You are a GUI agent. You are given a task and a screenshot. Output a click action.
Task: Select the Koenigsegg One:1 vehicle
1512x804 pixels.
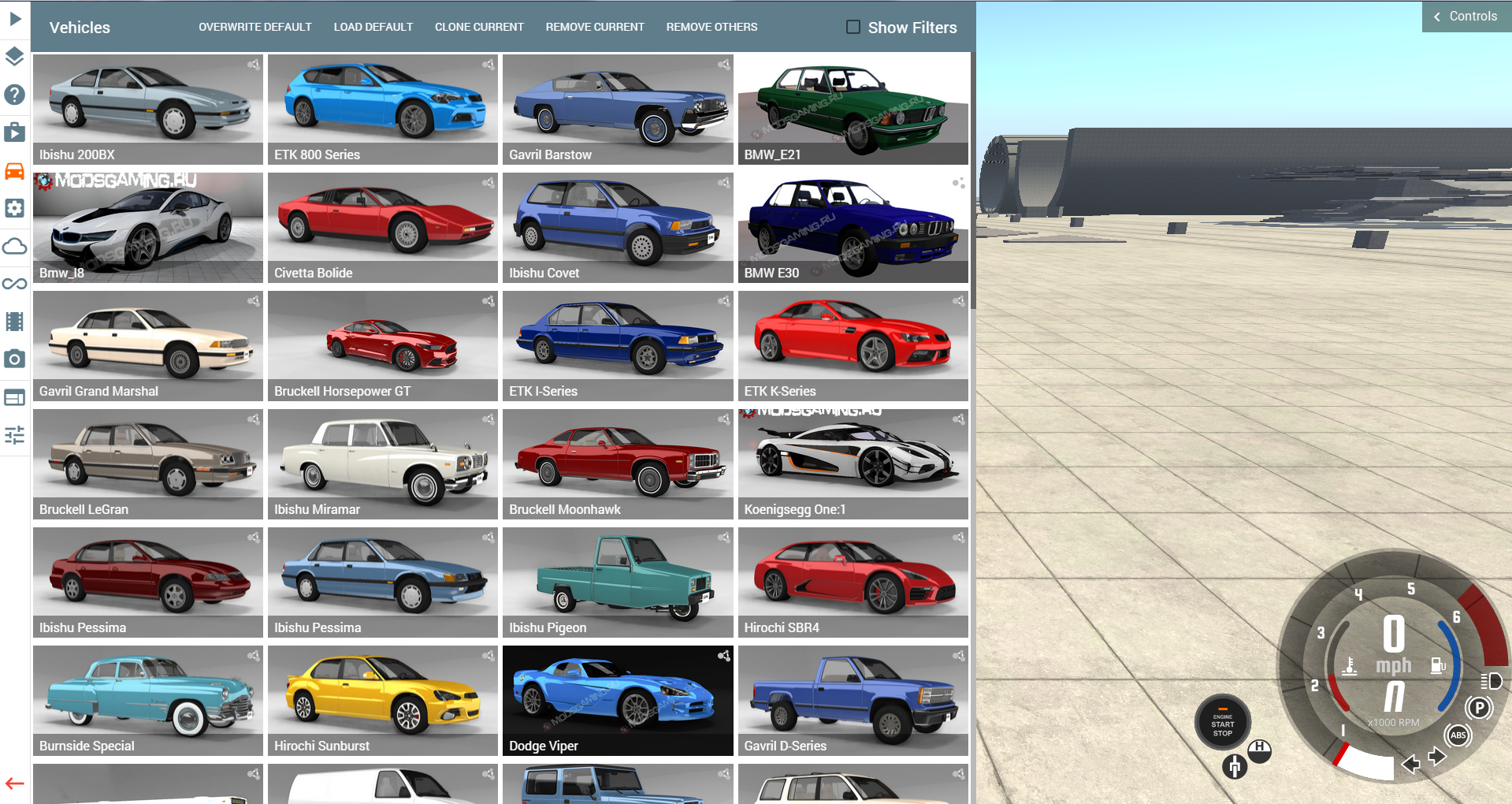click(x=853, y=464)
